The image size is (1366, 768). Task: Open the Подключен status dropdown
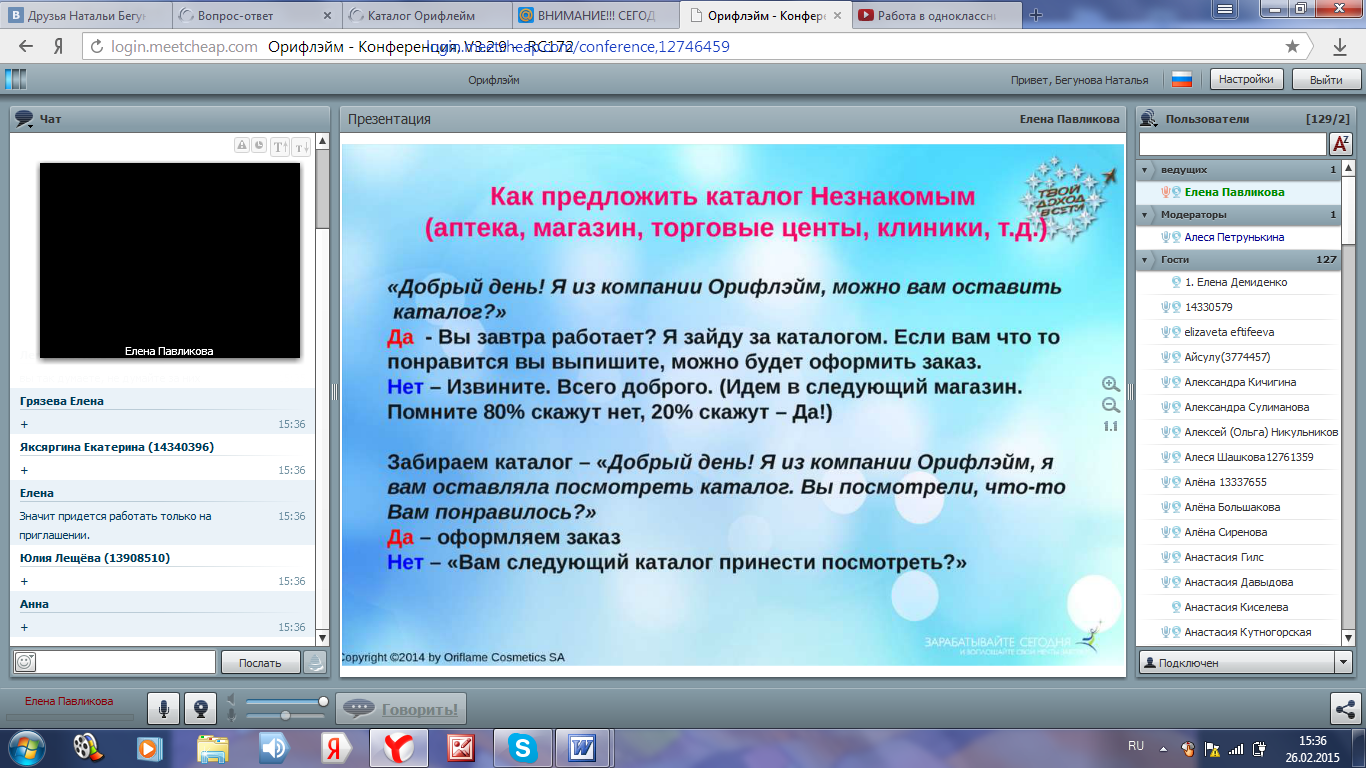tap(1343, 662)
